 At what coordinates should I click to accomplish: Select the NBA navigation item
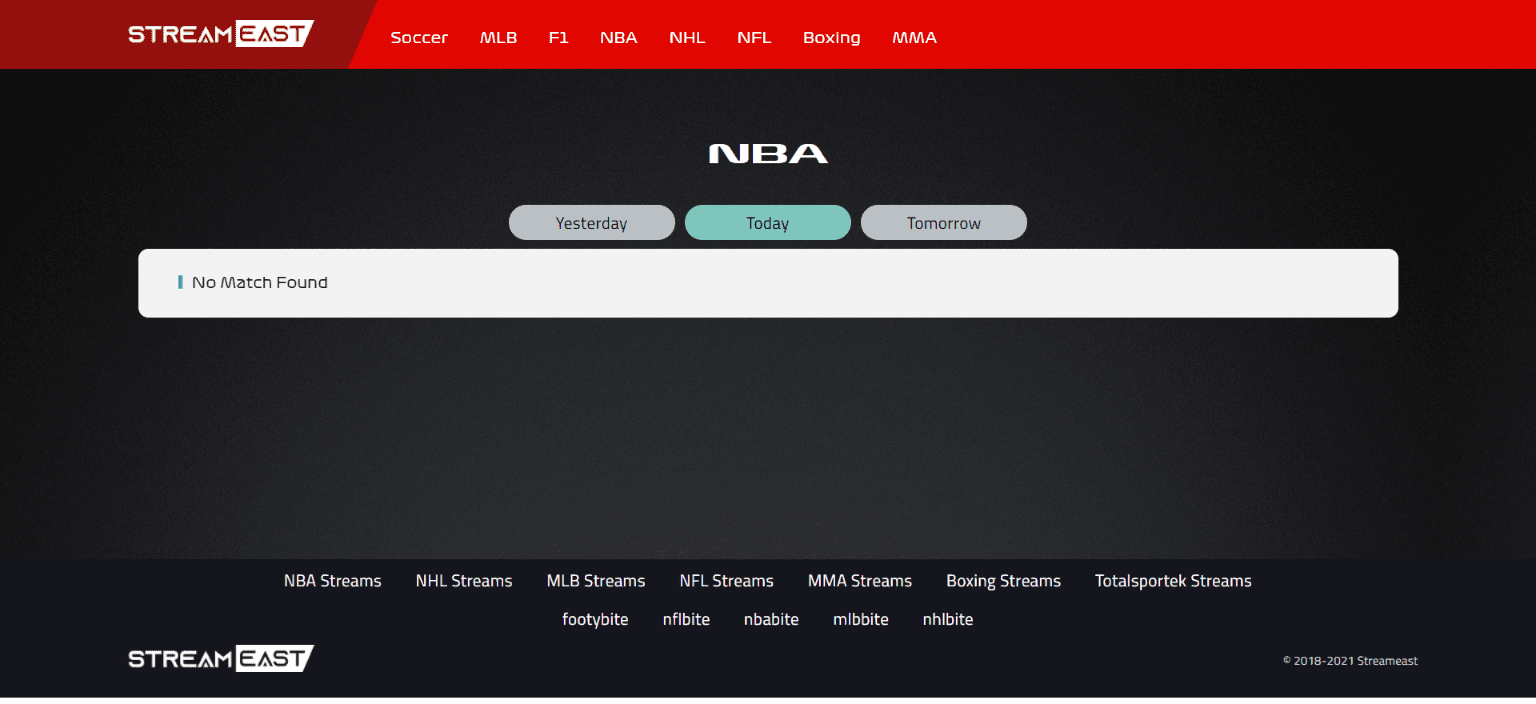(x=618, y=37)
